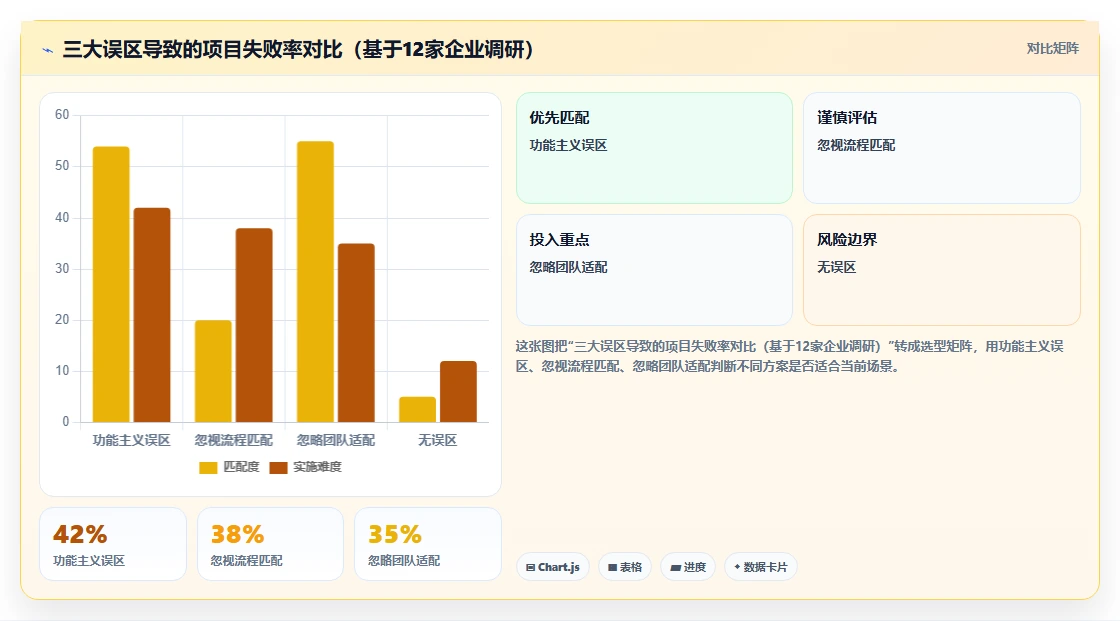Click the yellow 匹配度 bar for 忽视流程匹配

(x=213, y=371)
